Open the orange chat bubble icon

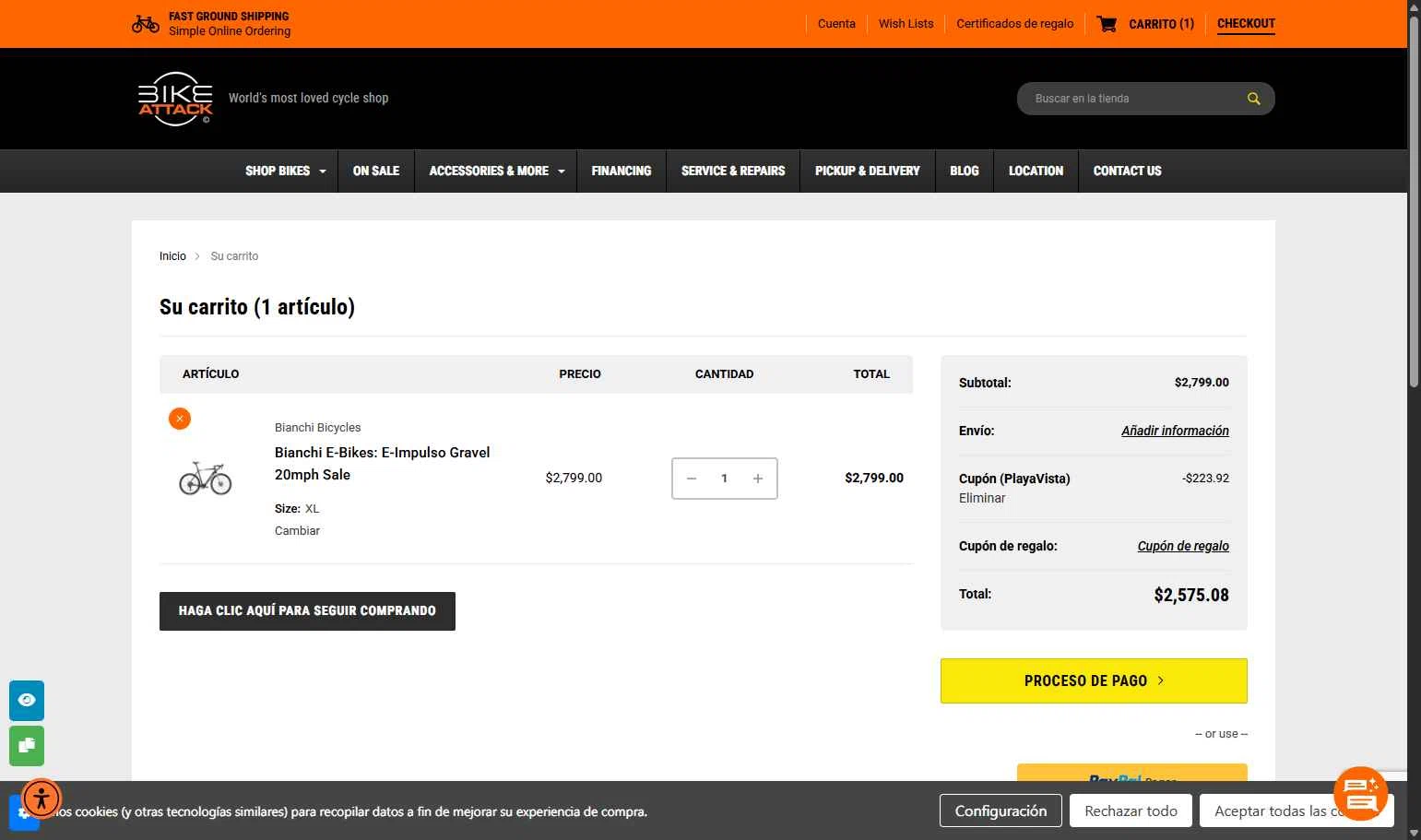click(x=1360, y=793)
